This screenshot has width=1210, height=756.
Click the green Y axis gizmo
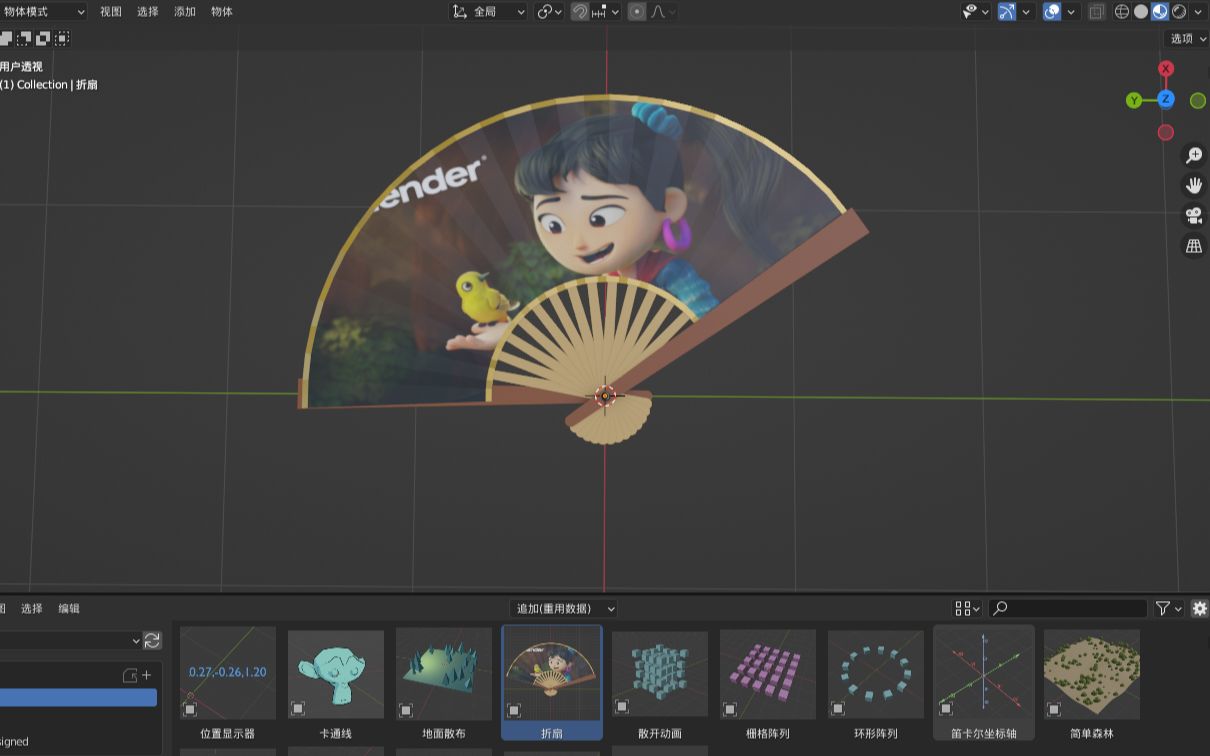point(1134,100)
